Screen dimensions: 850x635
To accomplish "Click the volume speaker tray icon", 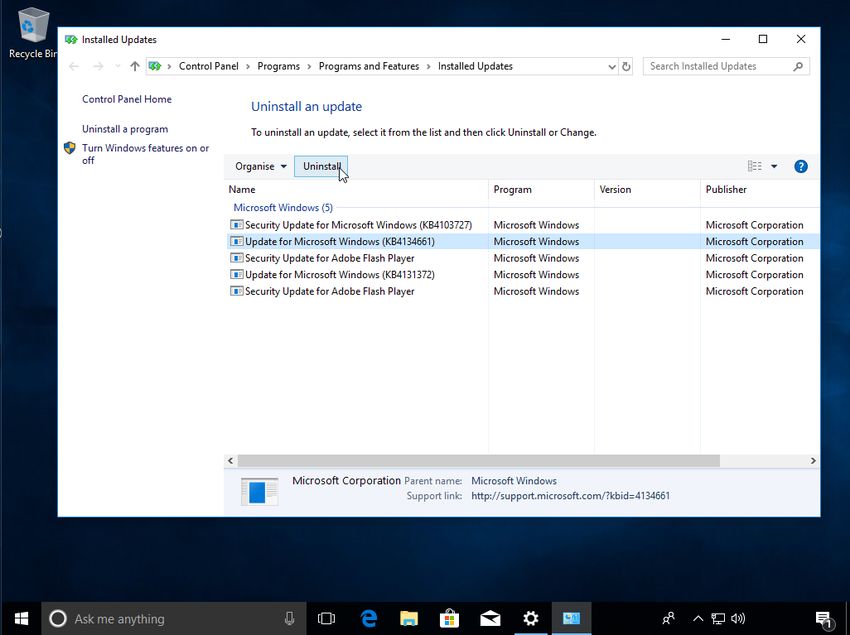I will [738, 618].
